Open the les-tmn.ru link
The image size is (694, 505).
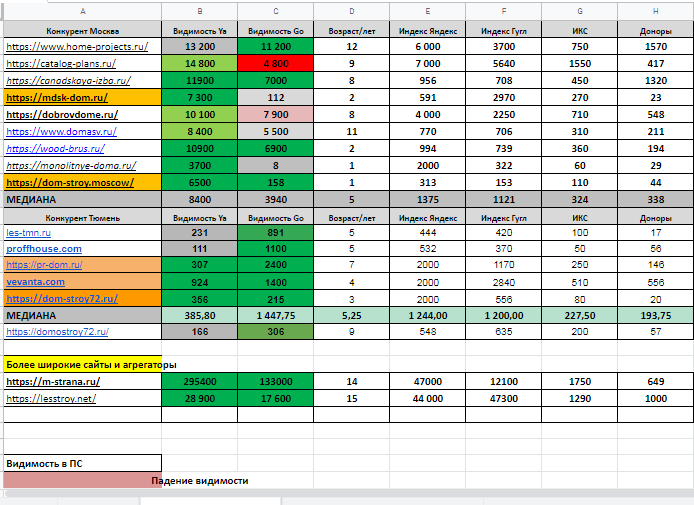(28, 232)
